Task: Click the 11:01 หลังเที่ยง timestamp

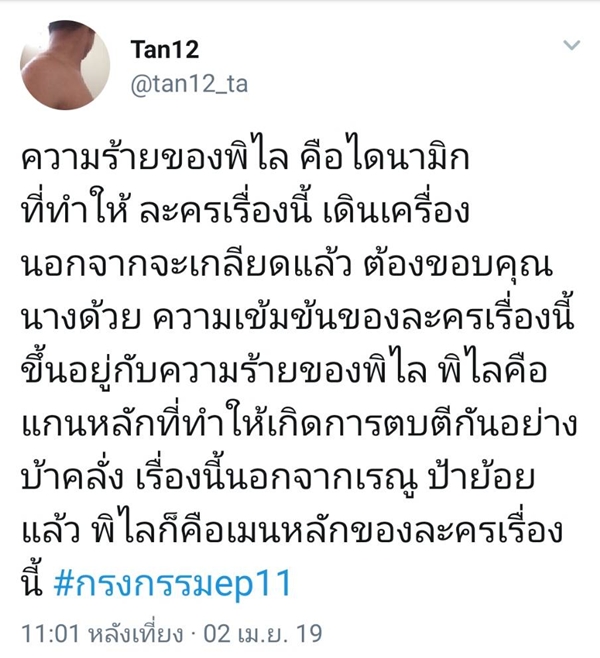Action: click(x=102, y=633)
